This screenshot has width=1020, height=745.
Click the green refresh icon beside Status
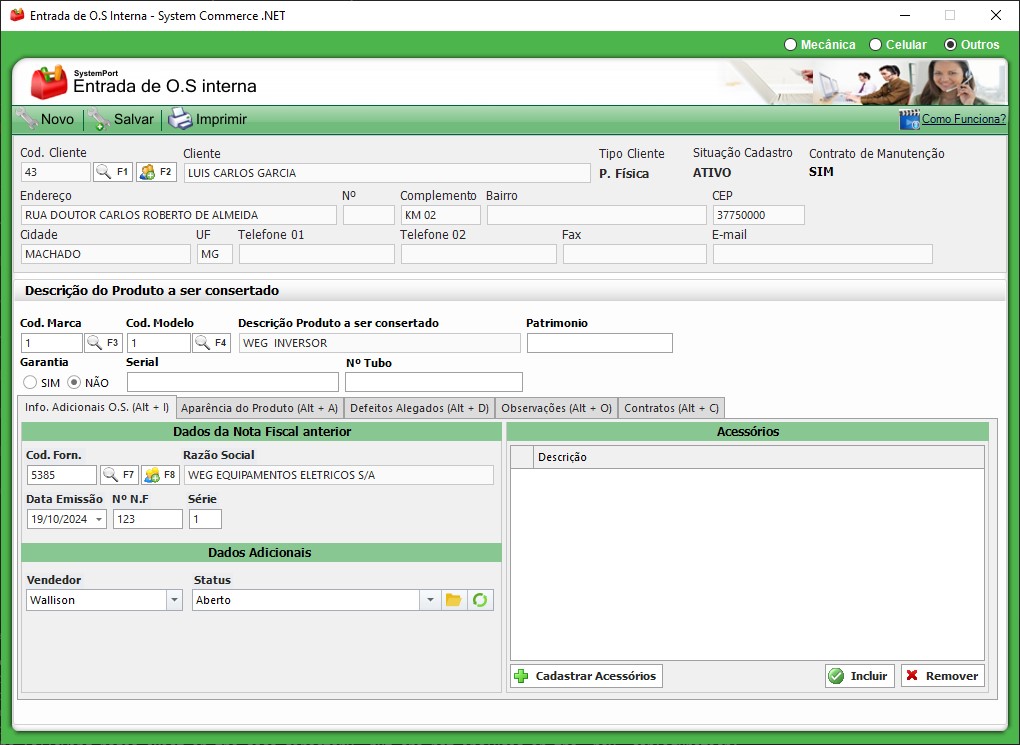click(x=481, y=600)
